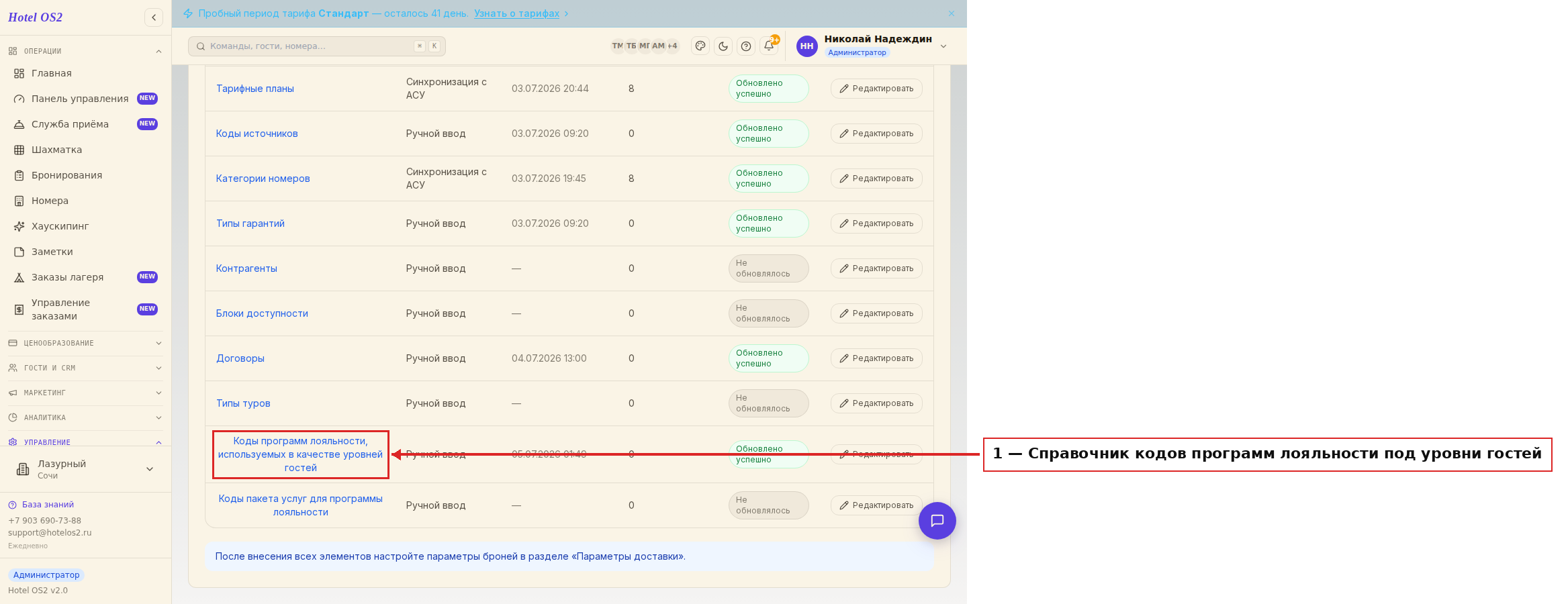
Task: Open the notifications bell
Action: click(x=769, y=46)
